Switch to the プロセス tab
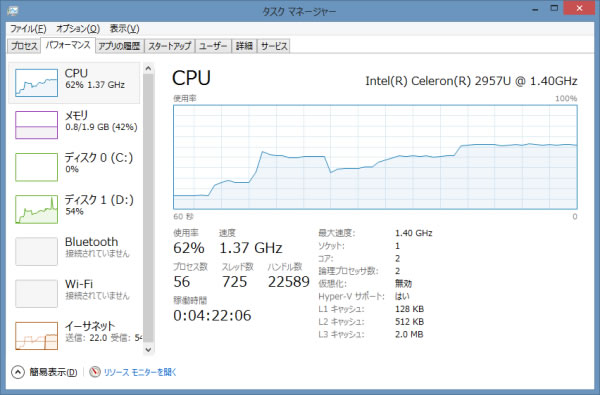 click(x=24, y=46)
